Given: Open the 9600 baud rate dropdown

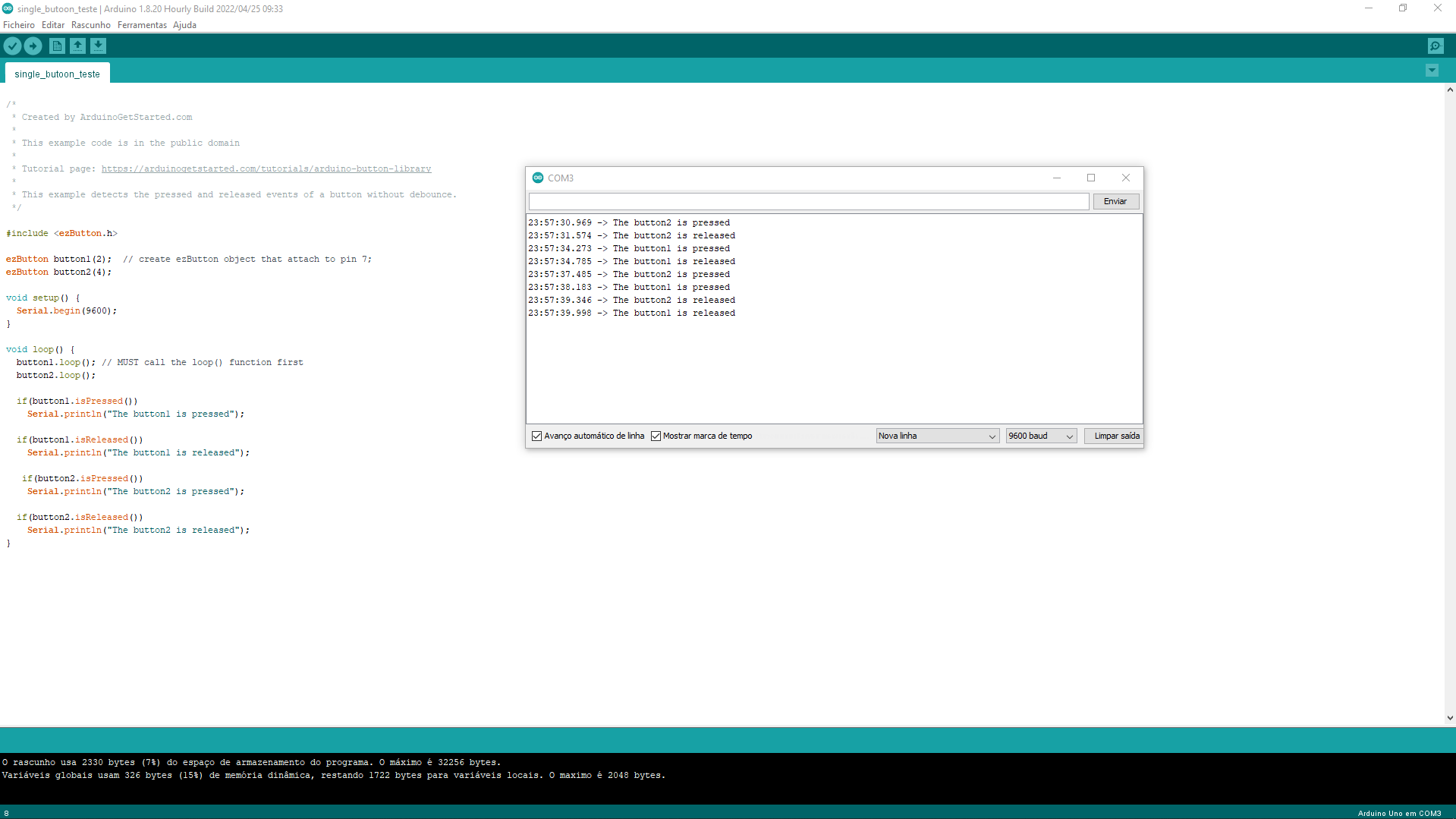Looking at the screenshot, I should (1042, 436).
